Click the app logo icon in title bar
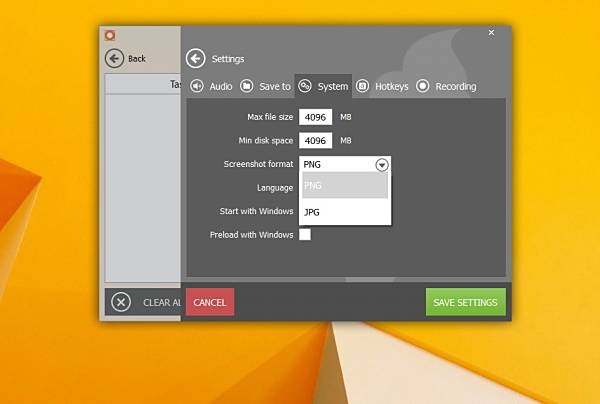 [110, 36]
